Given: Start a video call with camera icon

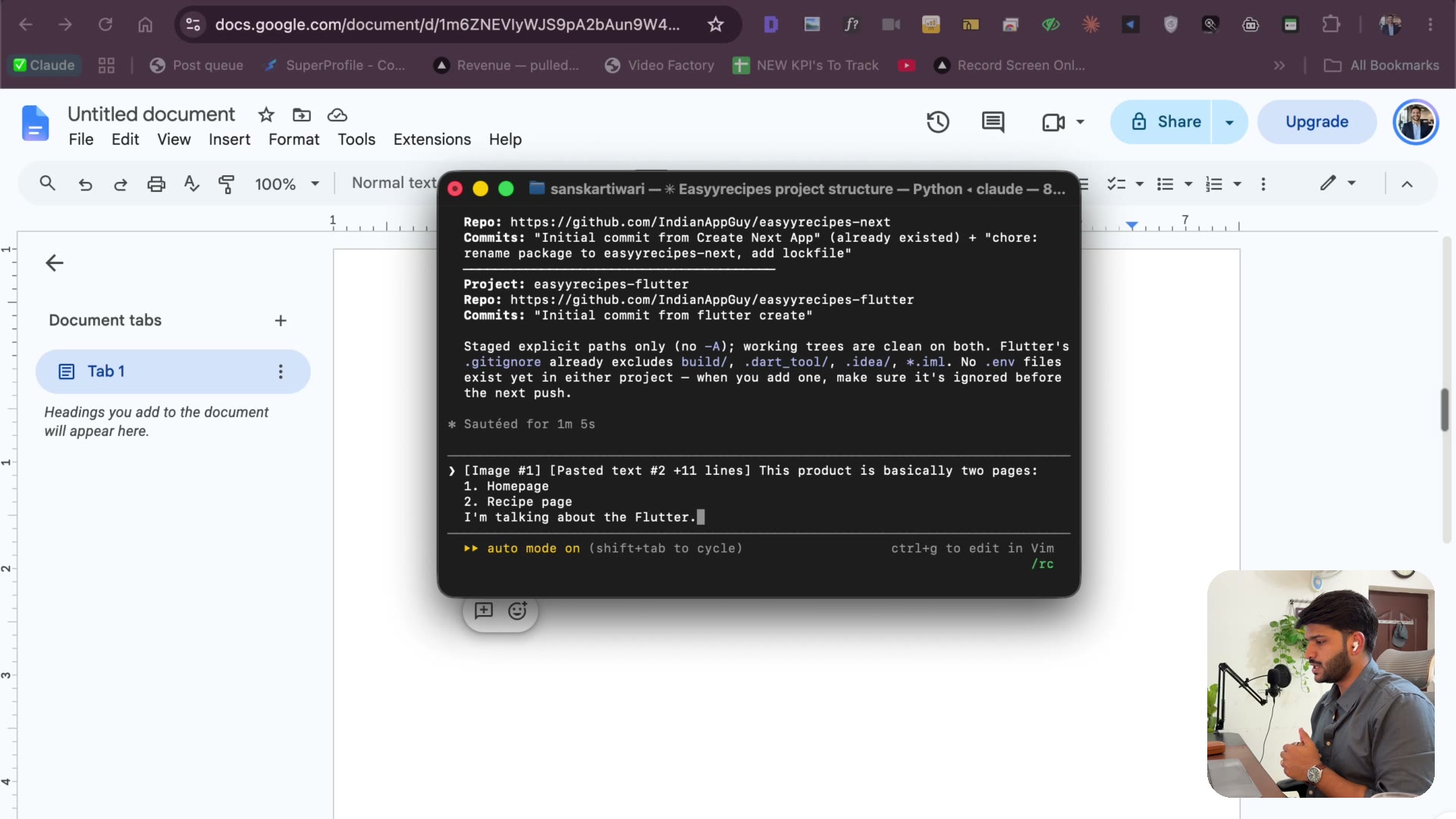Looking at the screenshot, I should (1053, 122).
